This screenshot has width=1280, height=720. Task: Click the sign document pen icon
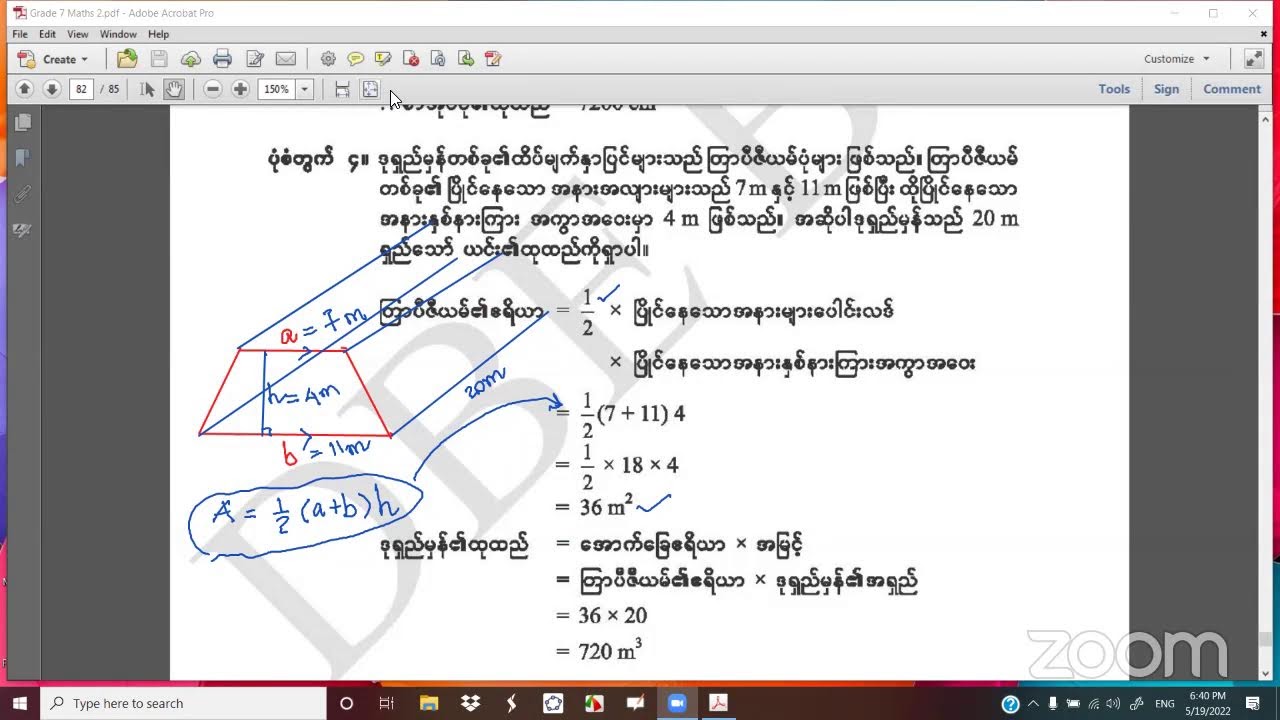click(493, 59)
